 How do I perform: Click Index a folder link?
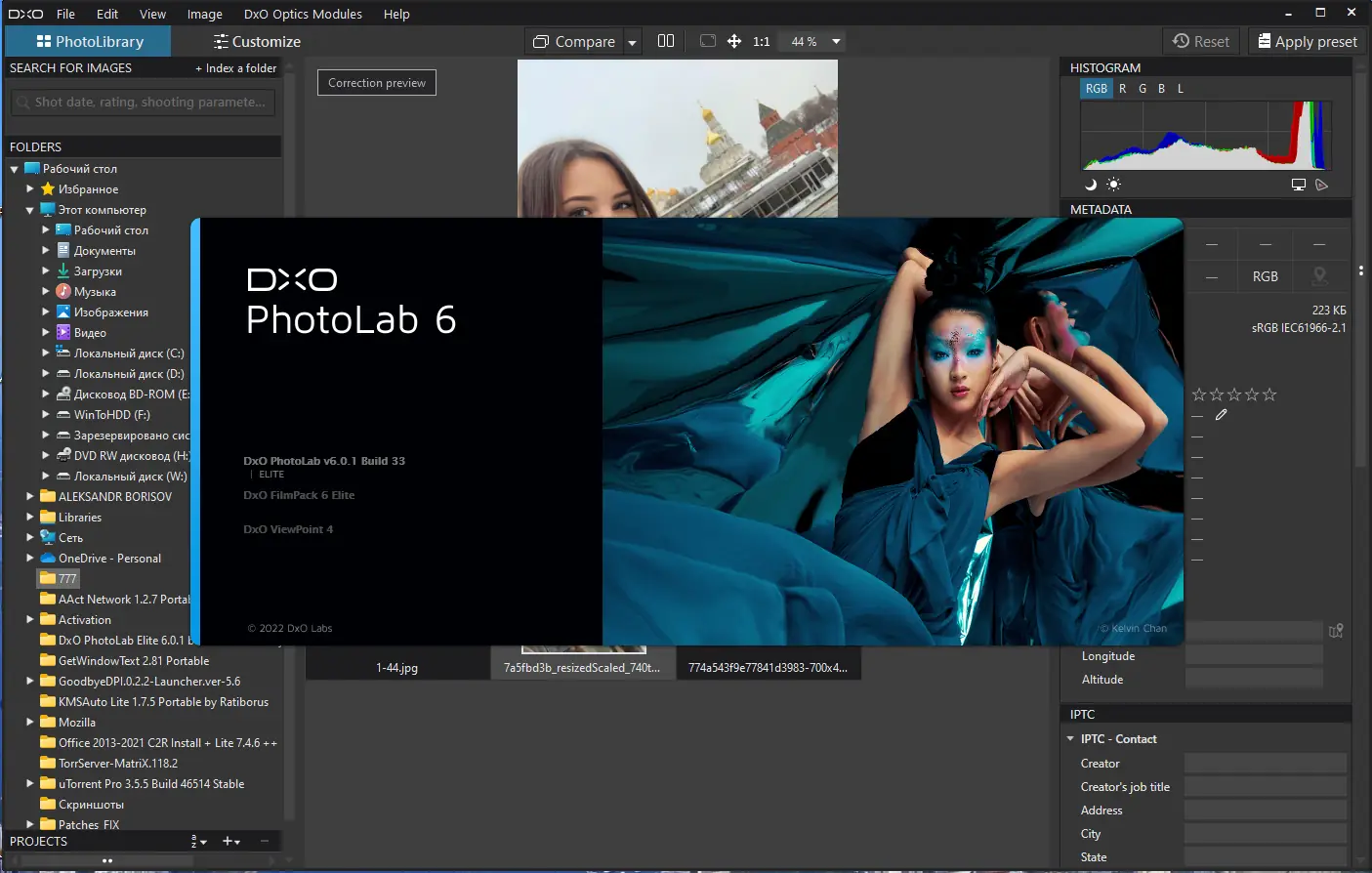point(235,68)
